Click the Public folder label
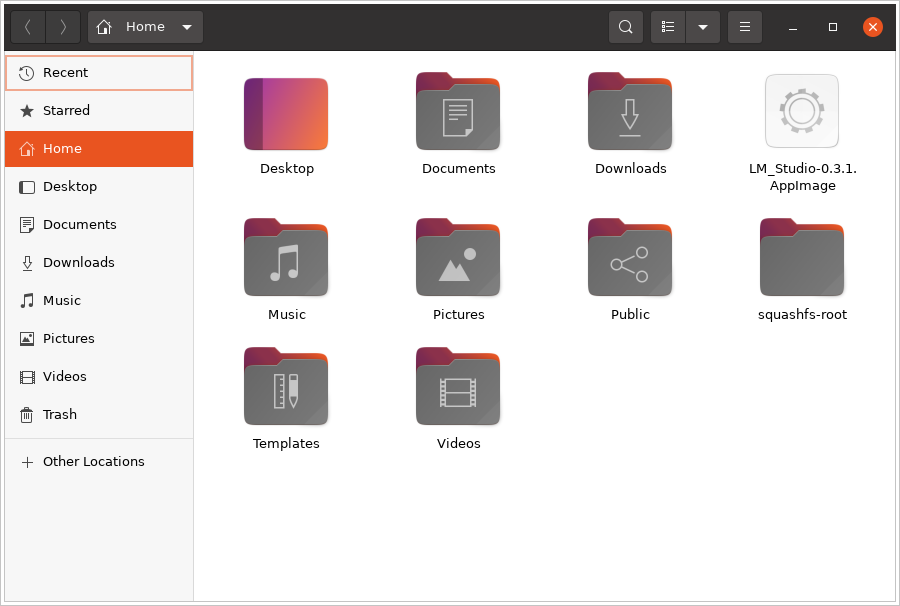Viewport: 900px width, 606px height. [630, 314]
